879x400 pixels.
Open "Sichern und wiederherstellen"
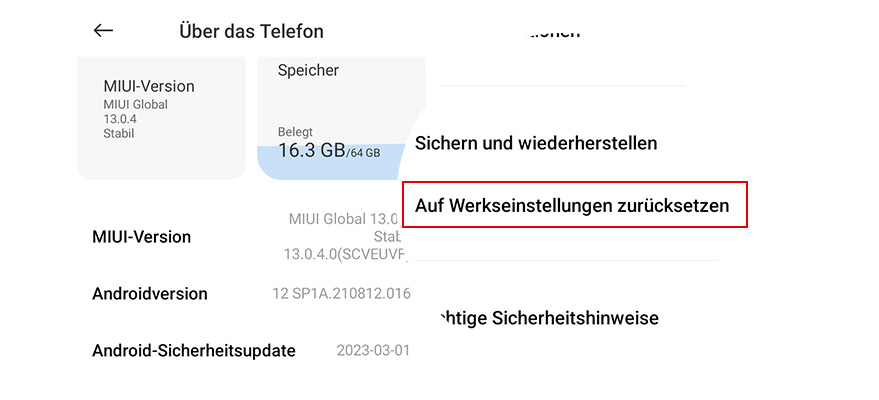tap(536, 143)
